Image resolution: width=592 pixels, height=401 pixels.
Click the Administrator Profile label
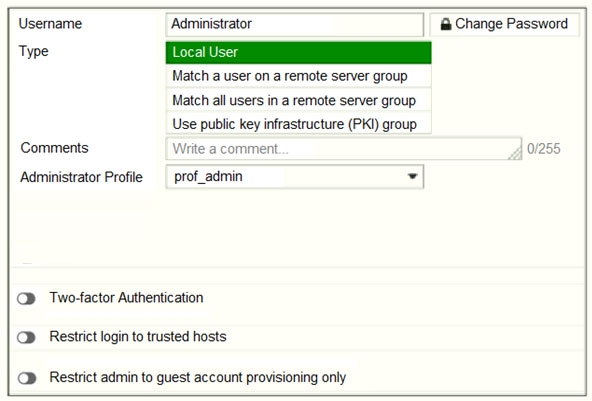click(x=82, y=177)
